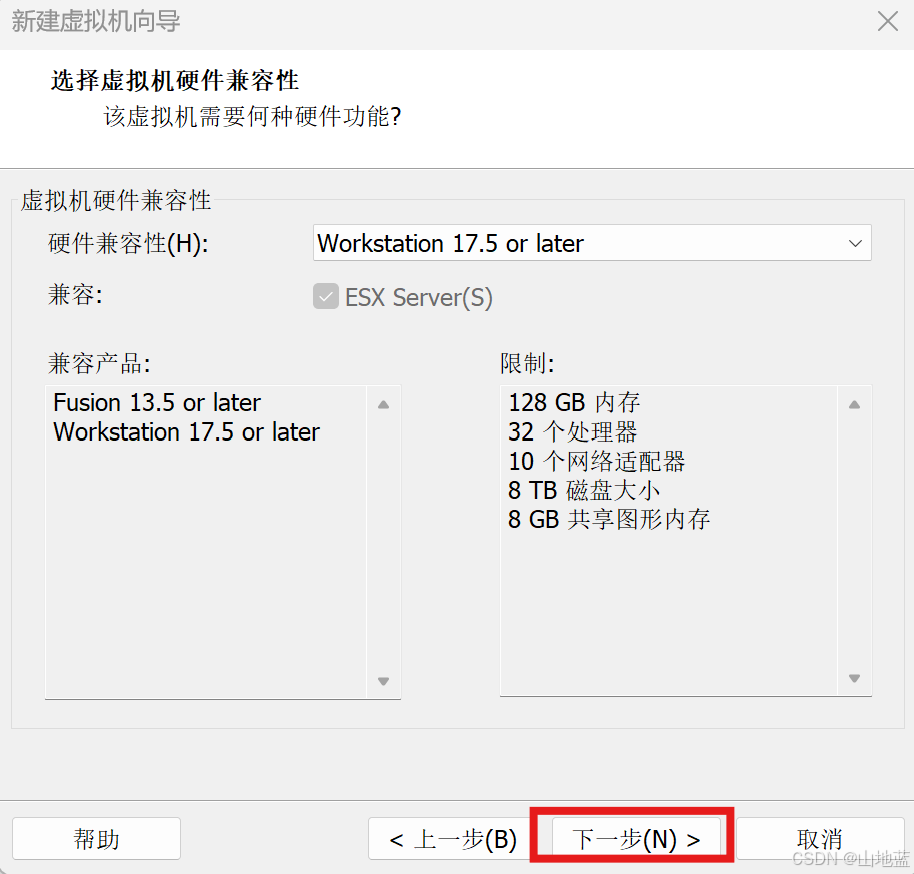
Task: Select the 8 TB 磁盘大小 limit entry
Action: [583, 490]
